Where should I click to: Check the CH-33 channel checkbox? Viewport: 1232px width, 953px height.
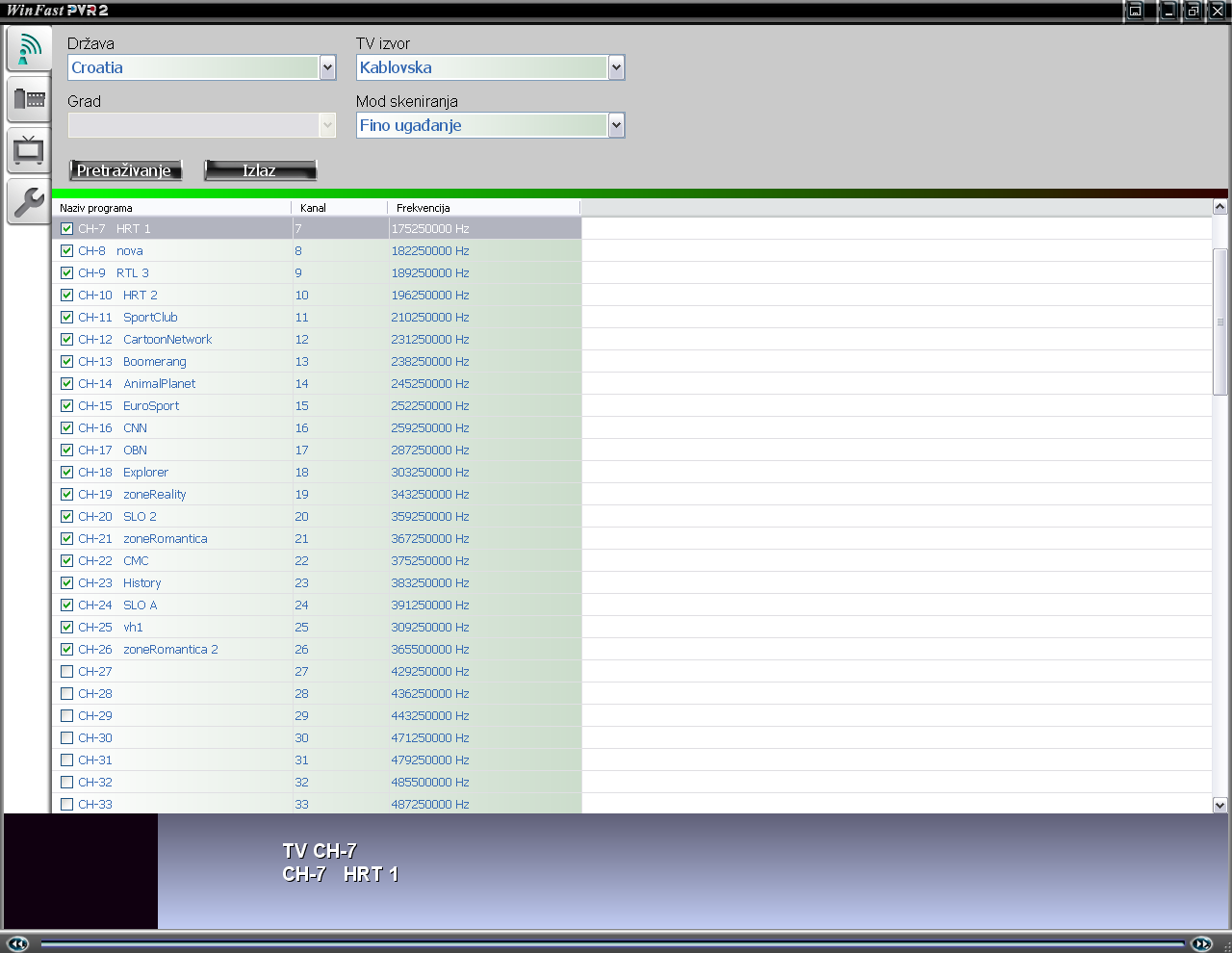coord(67,805)
